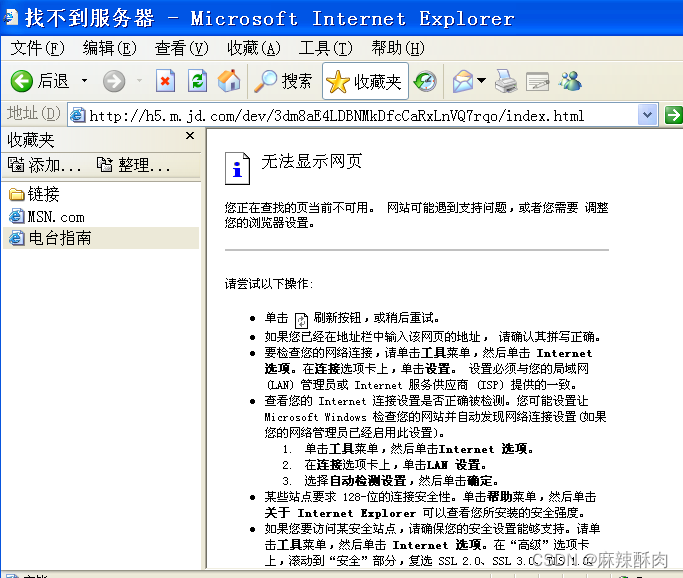Click the info icon beside 无法显示网页
This screenshot has height=578, width=683.
click(x=237, y=169)
